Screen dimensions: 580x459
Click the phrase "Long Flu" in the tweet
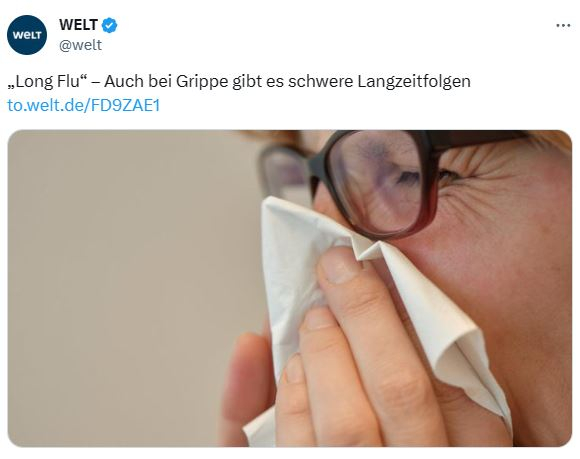pos(48,81)
